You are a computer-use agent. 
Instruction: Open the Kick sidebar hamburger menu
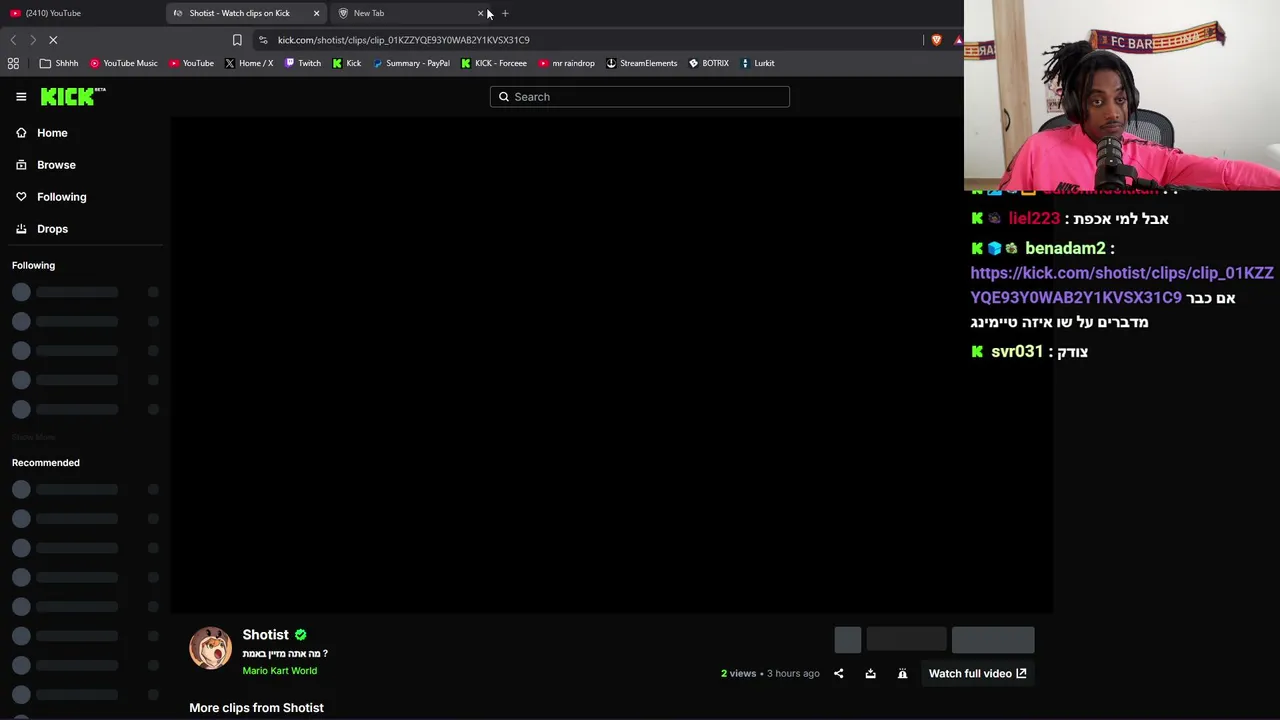[21, 97]
